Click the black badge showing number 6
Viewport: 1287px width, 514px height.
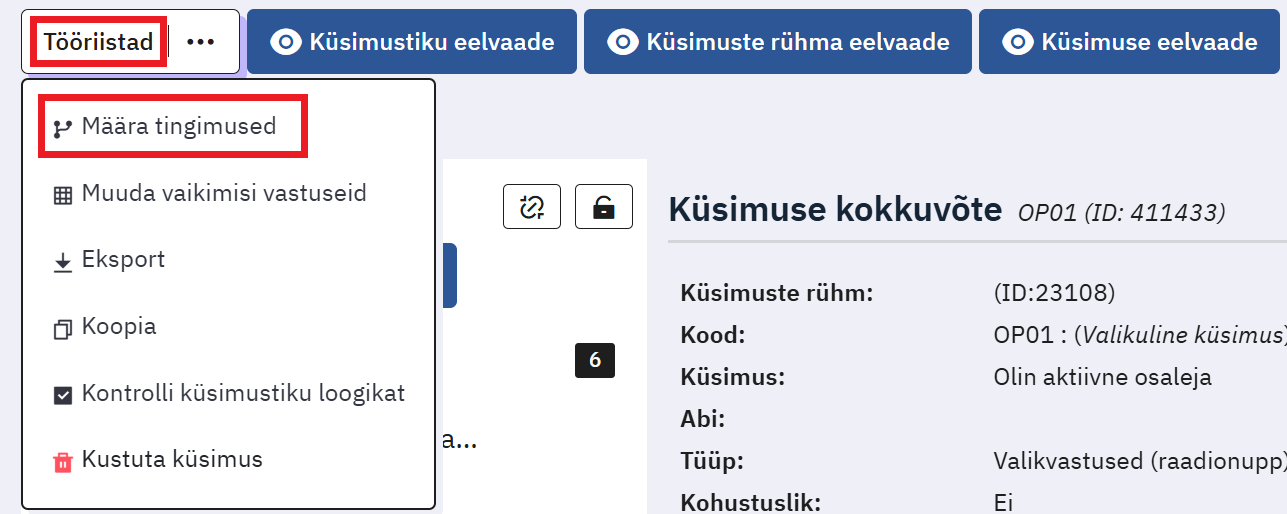coord(595,360)
